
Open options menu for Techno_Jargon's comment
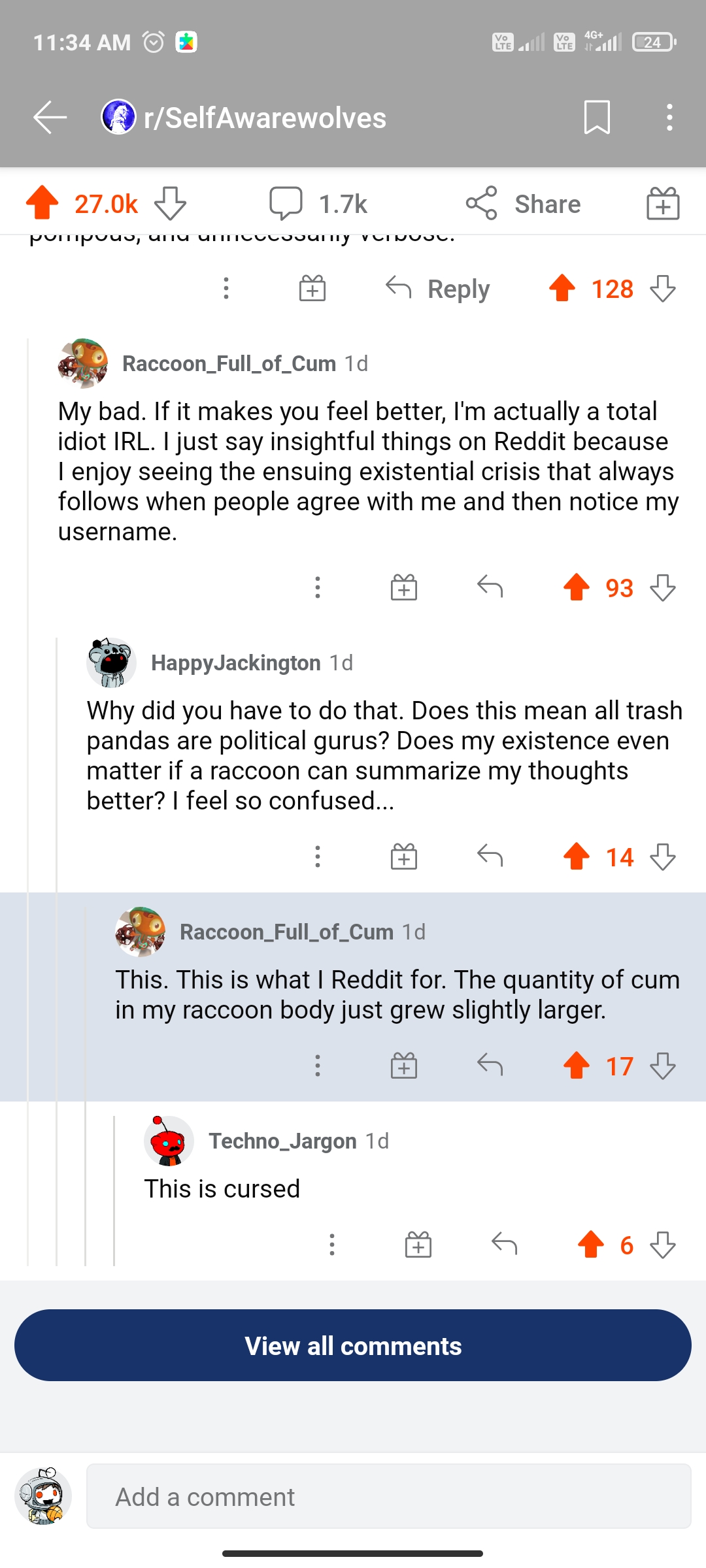tap(332, 1245)
